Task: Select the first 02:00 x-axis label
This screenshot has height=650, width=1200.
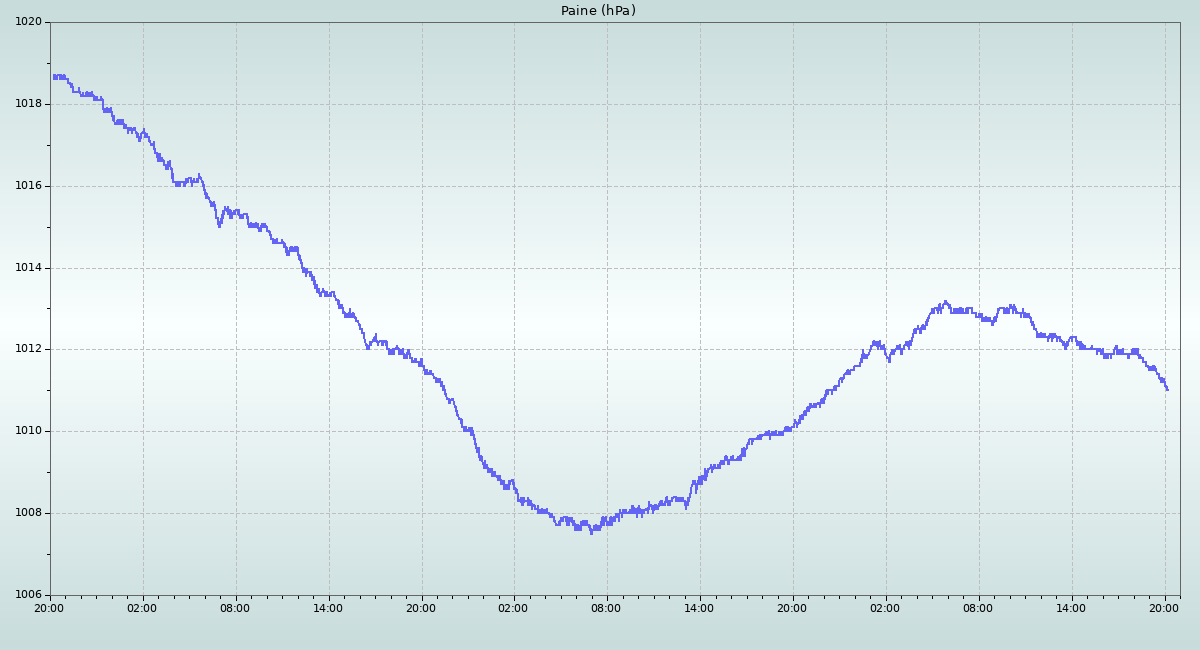Action: click(142, 607)
